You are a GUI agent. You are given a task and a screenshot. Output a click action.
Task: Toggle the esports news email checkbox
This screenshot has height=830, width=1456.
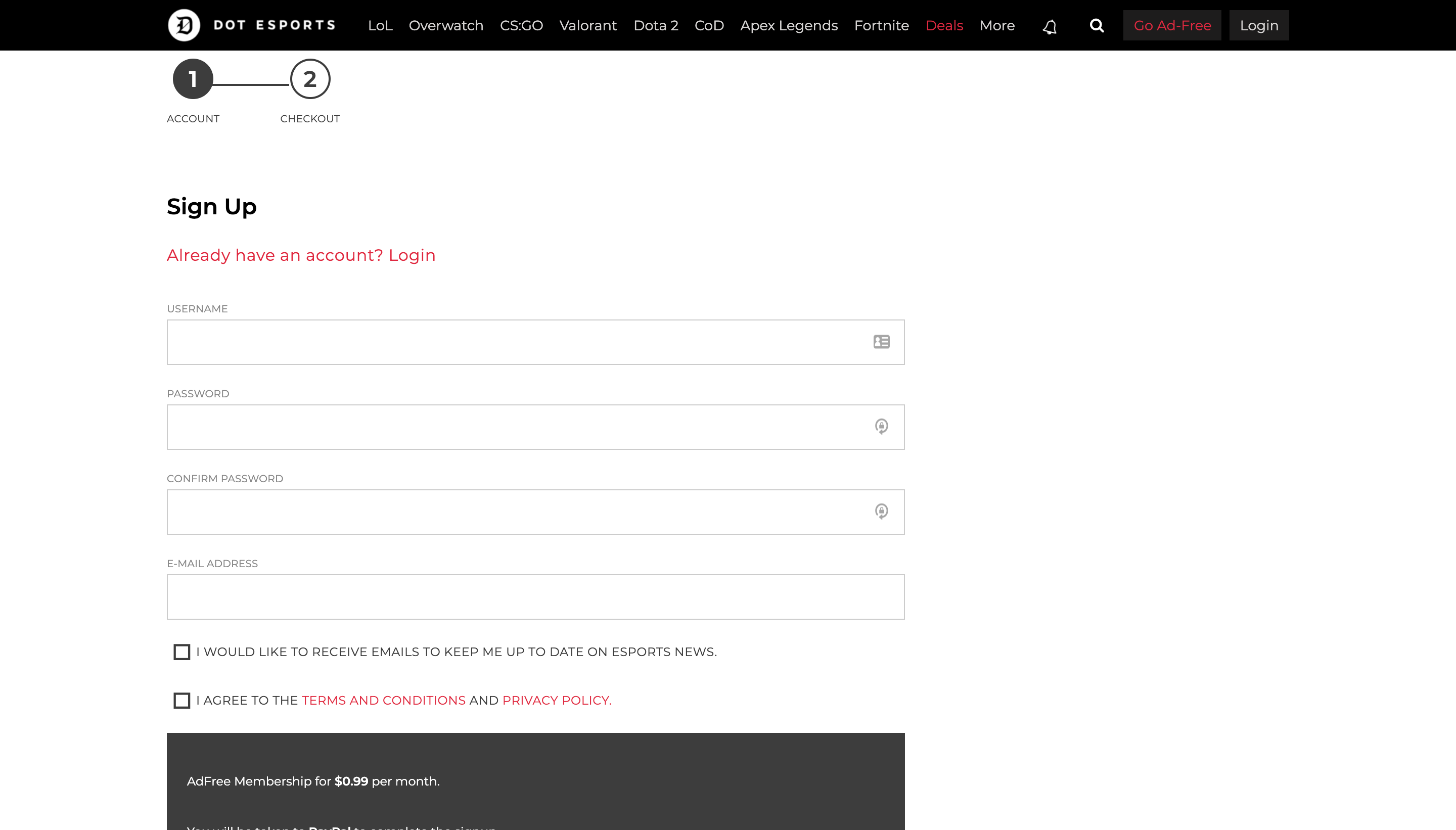[x=182, y=652]
